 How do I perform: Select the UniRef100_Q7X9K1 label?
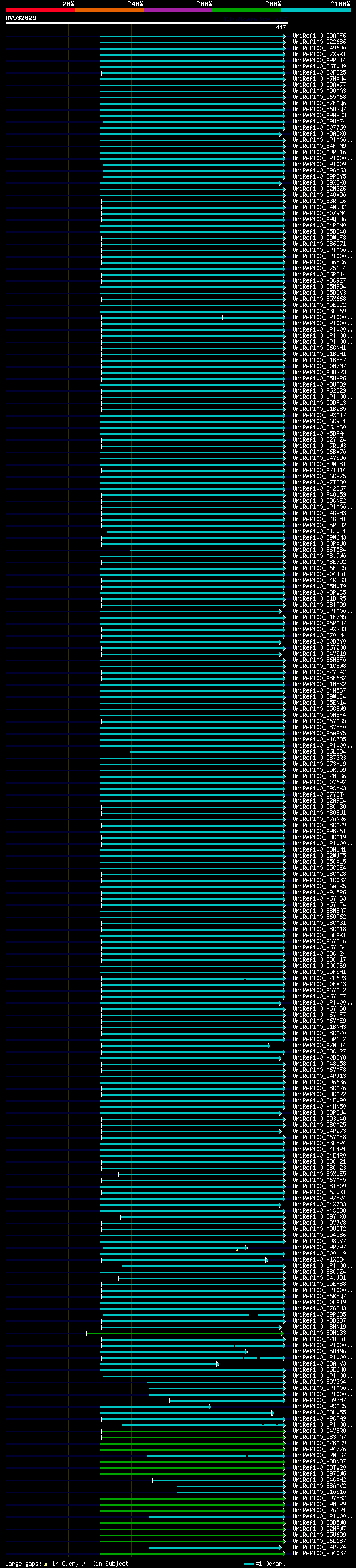(319, 54)
